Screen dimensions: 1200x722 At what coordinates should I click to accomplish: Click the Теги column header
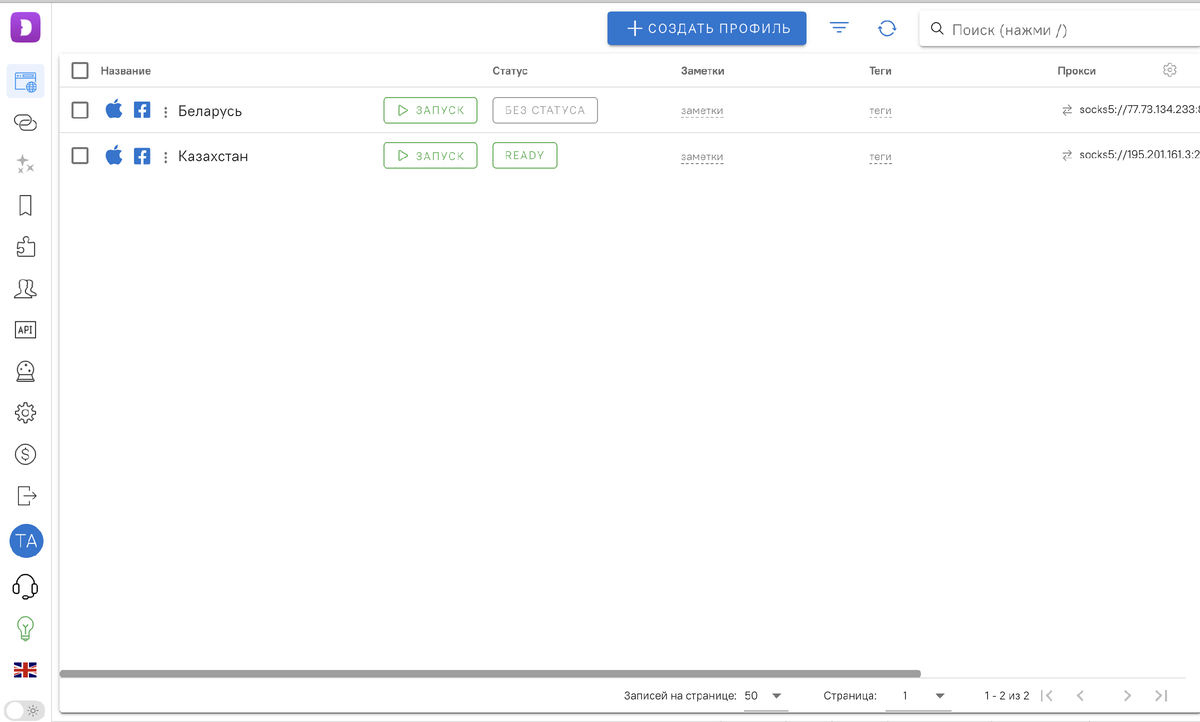[880, 71]
